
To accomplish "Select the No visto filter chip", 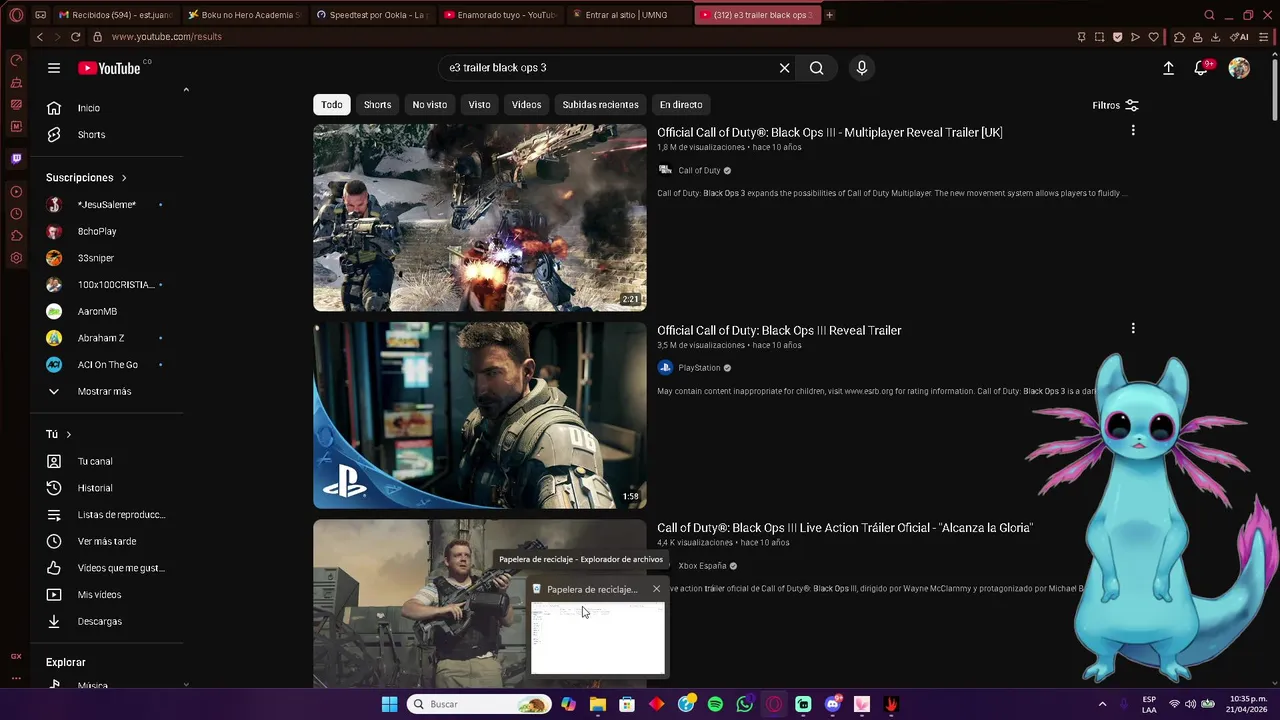I will 430,105.
